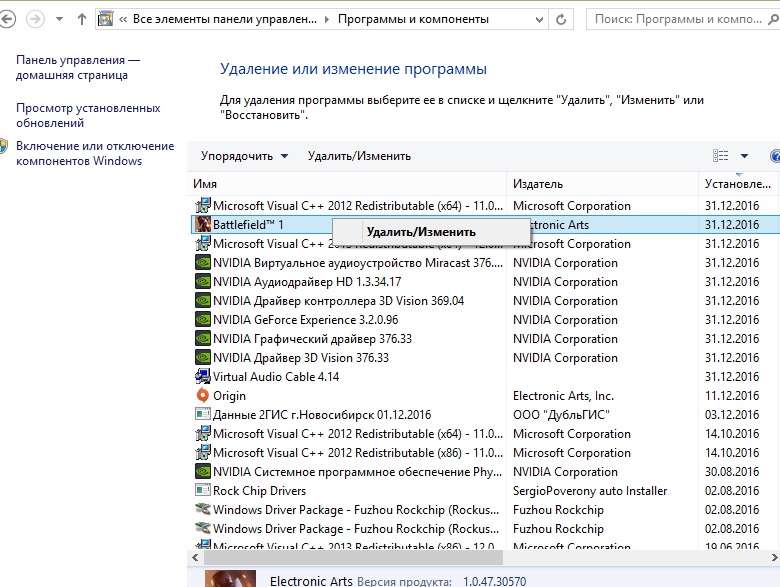Select the Origin program name
780x587 pixels.
[x=229, y=396]
